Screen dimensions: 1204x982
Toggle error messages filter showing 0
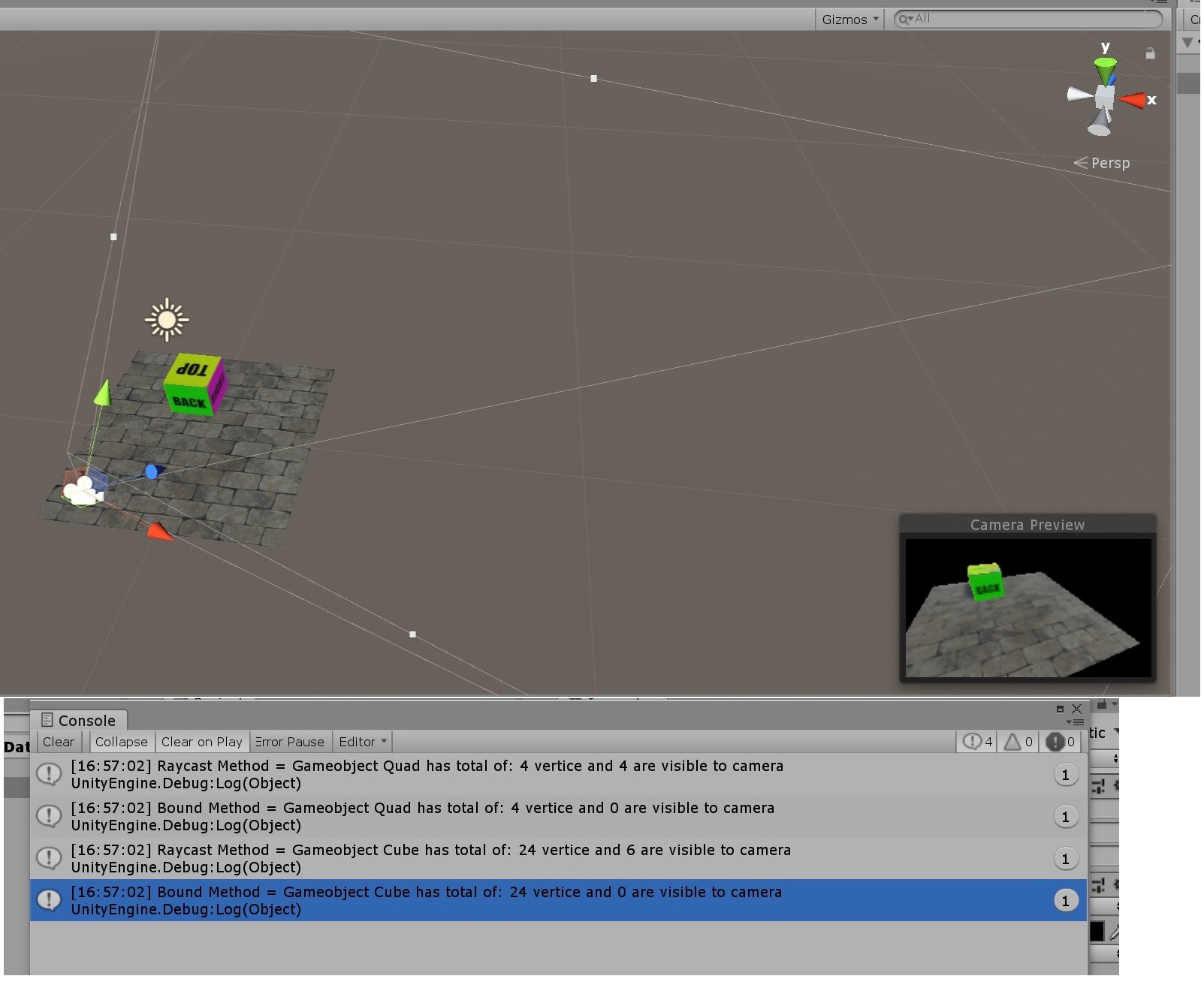pyautogui.click(x=1061, y=742)
